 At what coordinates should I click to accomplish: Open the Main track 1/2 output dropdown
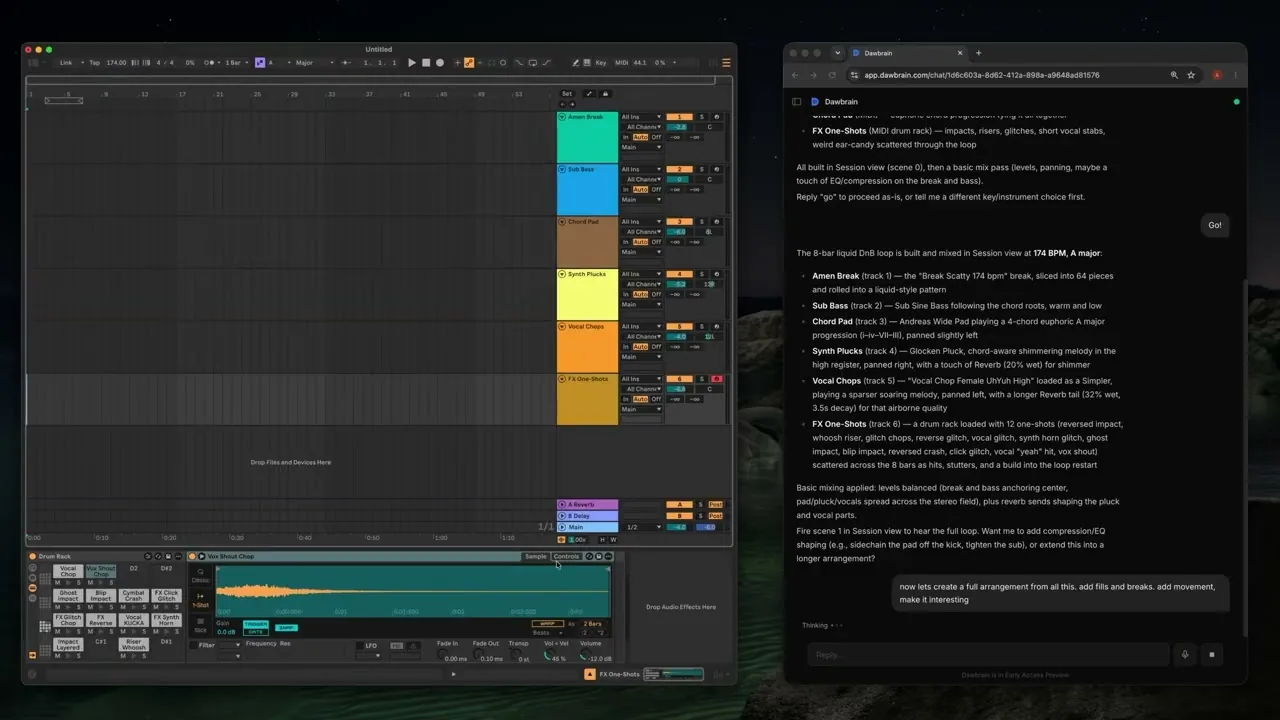click(x=641, y=527)
